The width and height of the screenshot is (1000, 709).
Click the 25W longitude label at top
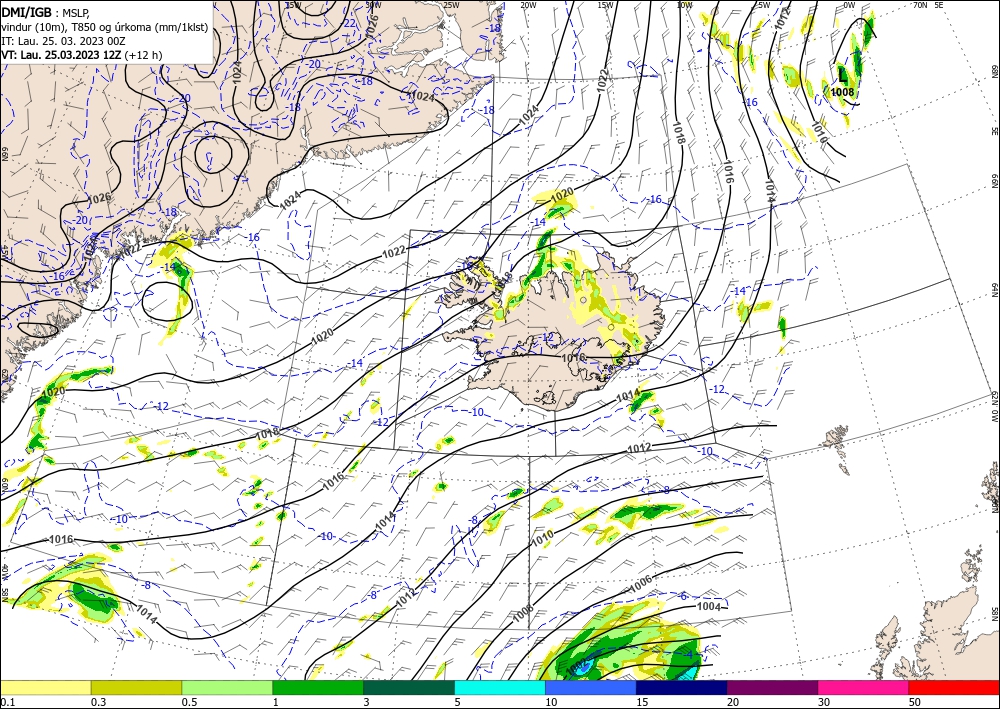point(451,5)
